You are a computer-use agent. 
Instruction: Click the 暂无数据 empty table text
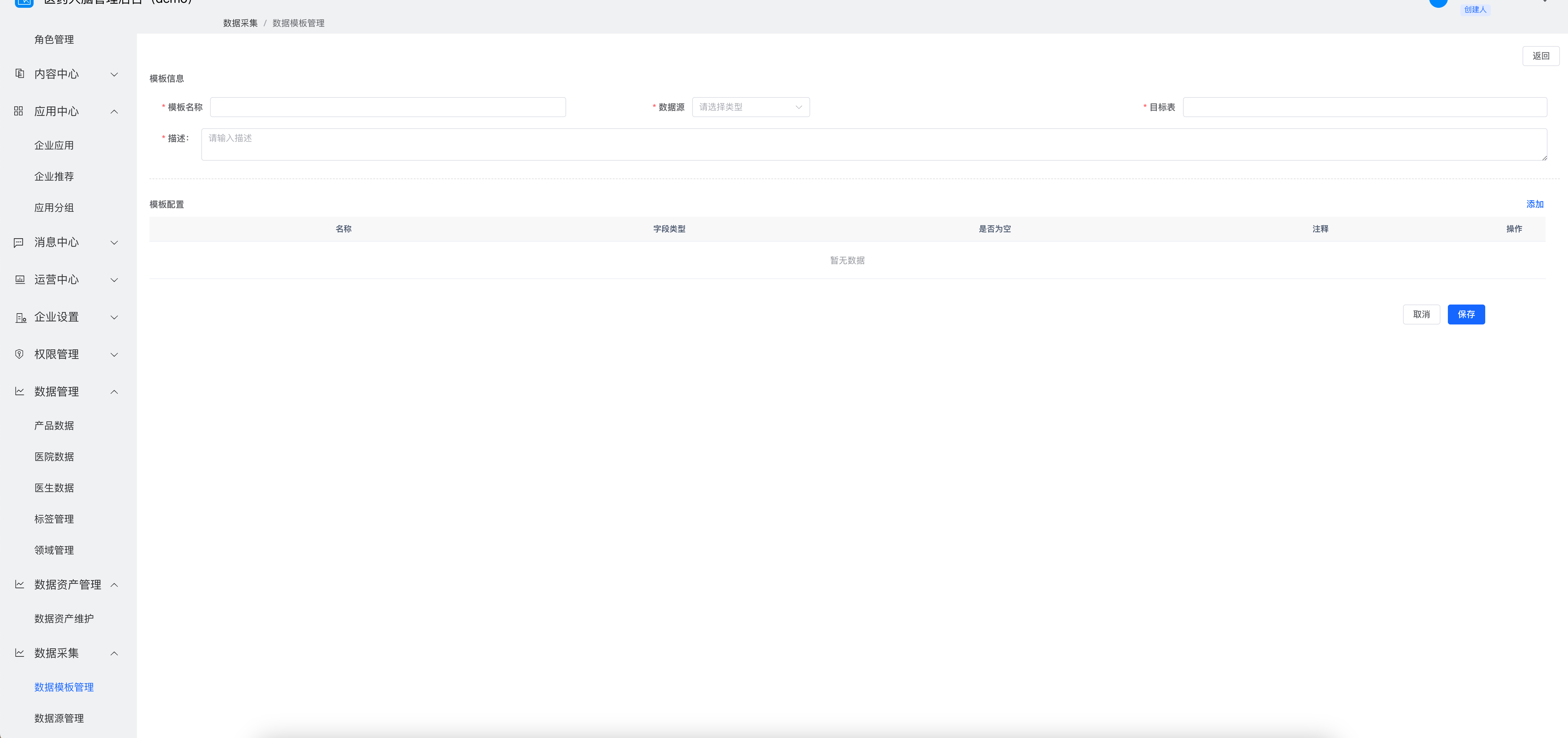[847, 261]
